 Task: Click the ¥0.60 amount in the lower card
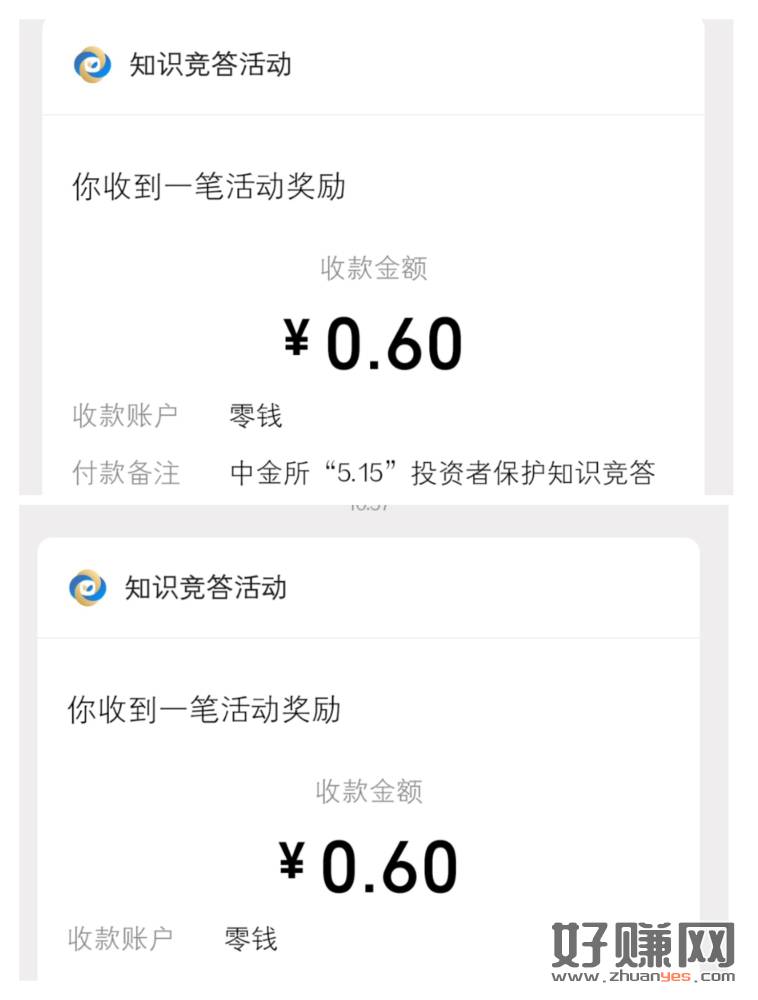click(369, 867)
